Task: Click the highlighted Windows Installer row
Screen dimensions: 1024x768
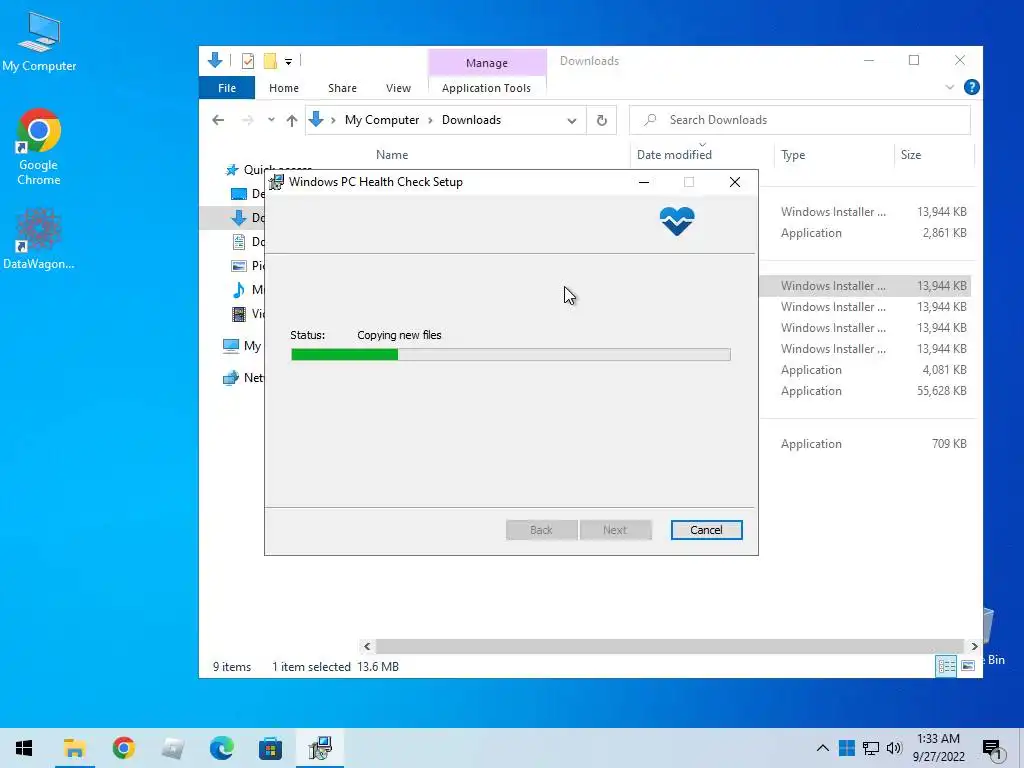Action: click(865, 286)
